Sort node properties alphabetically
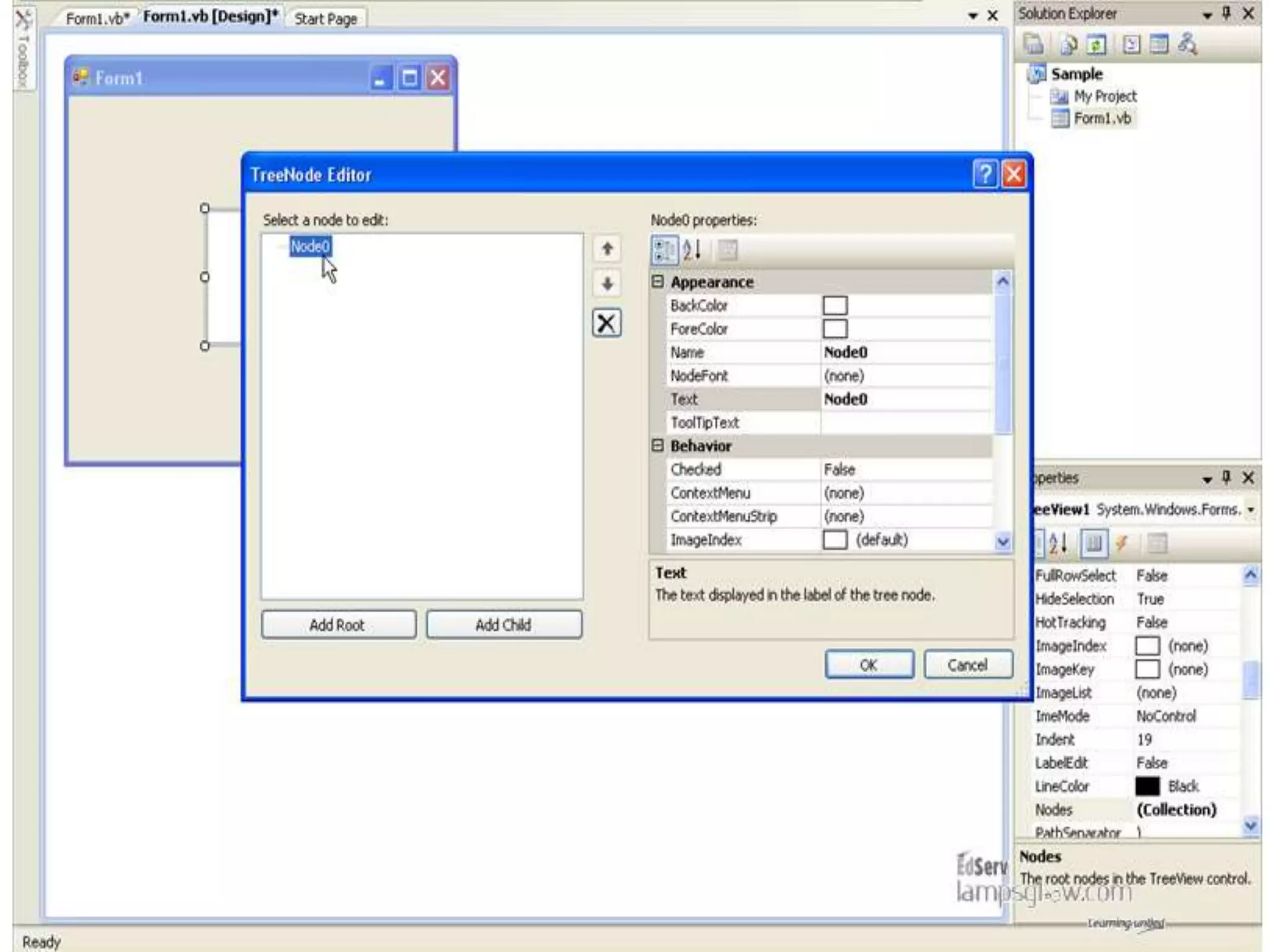The image size is (1270, 952). coord(692,250)
